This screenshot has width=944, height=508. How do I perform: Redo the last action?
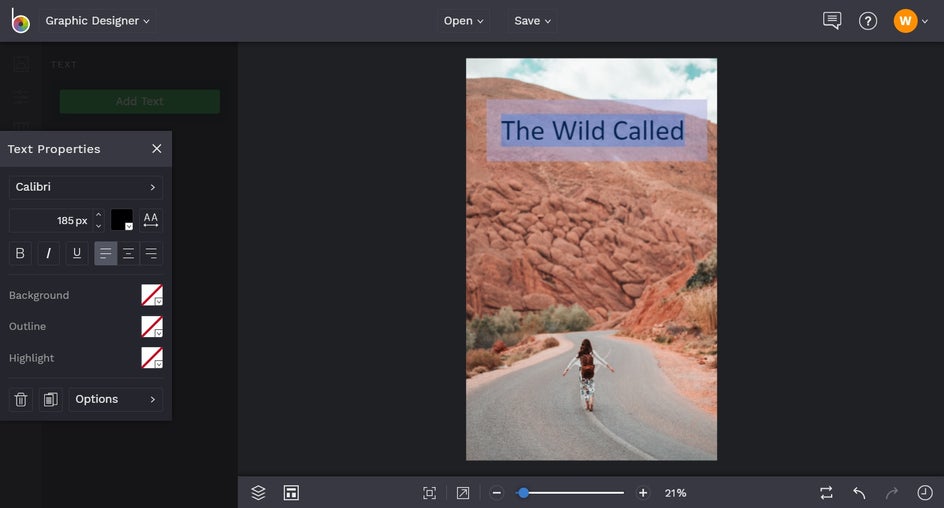tap(892, 493)
